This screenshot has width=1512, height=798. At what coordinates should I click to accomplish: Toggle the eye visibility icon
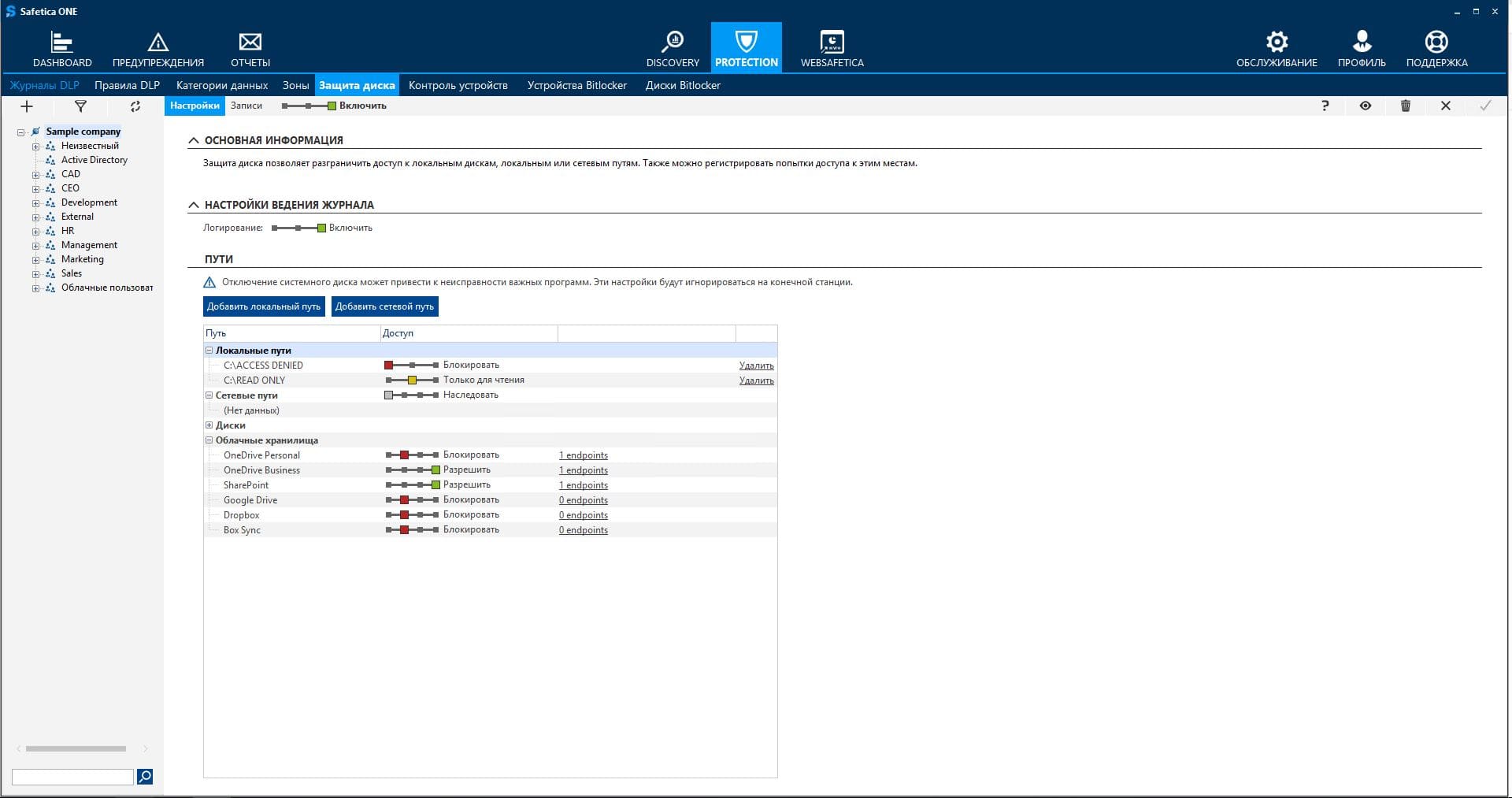pos(1366,106)
